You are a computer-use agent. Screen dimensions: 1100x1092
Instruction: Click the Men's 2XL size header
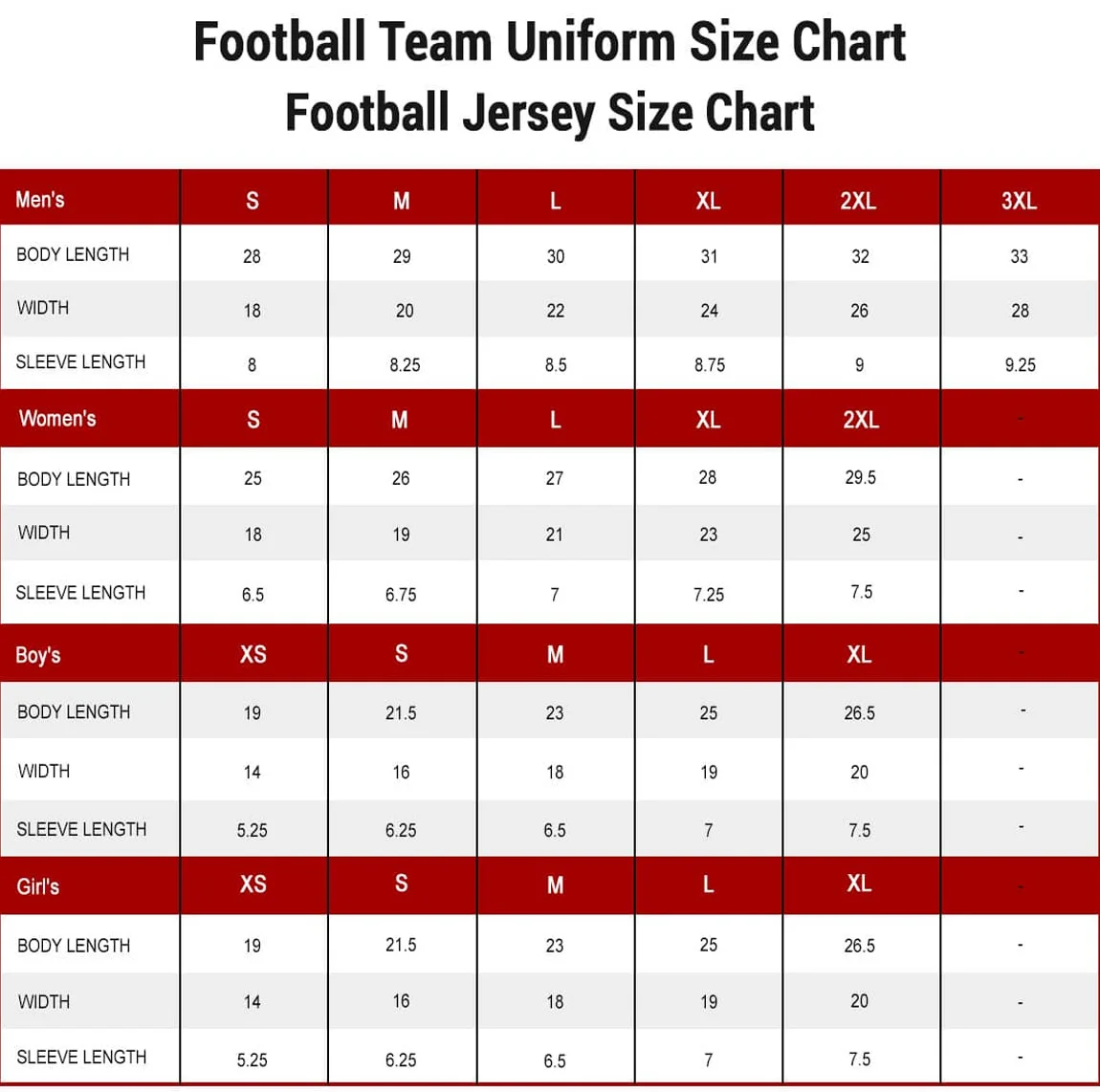(x=858, y=201)
